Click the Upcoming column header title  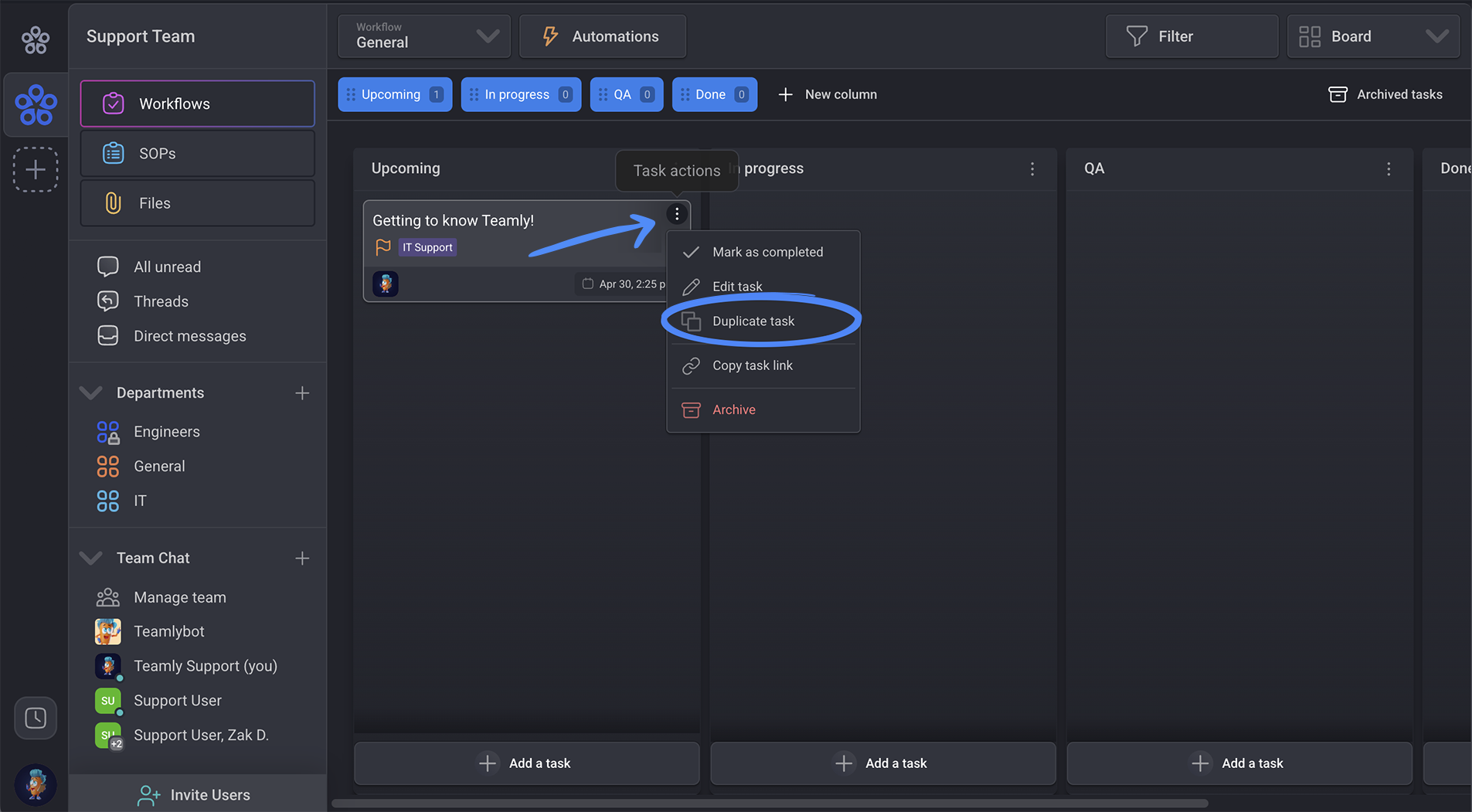point(406,168)
